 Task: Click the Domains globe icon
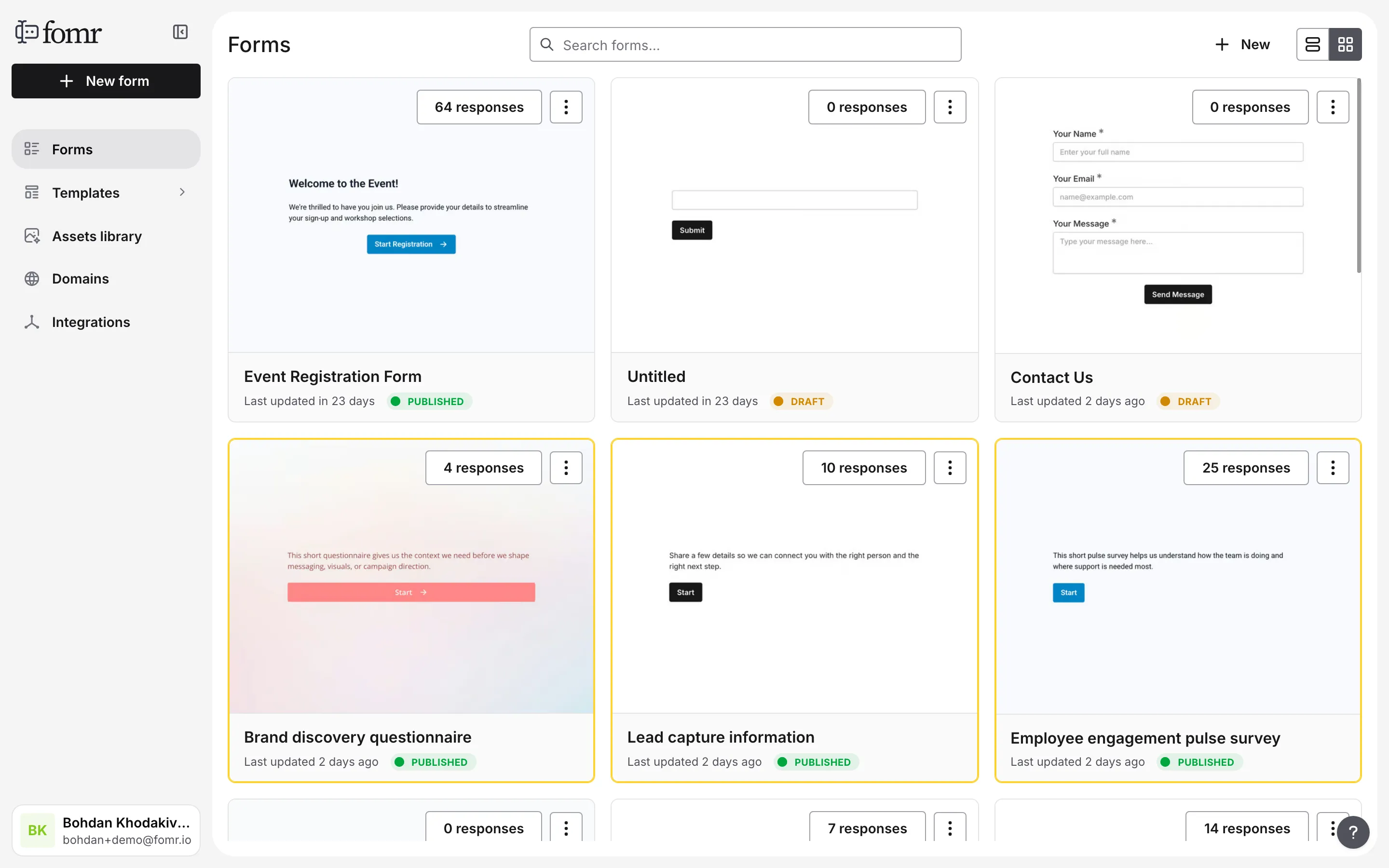click(31, 278)
